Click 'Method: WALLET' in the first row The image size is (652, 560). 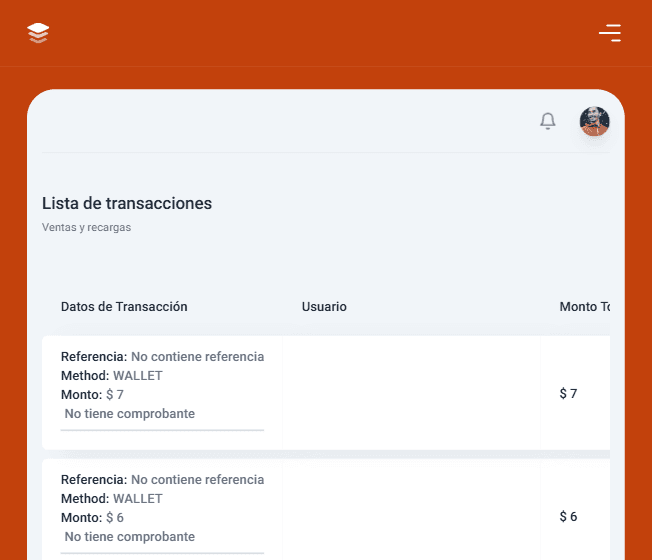click(x=112, y=375)
